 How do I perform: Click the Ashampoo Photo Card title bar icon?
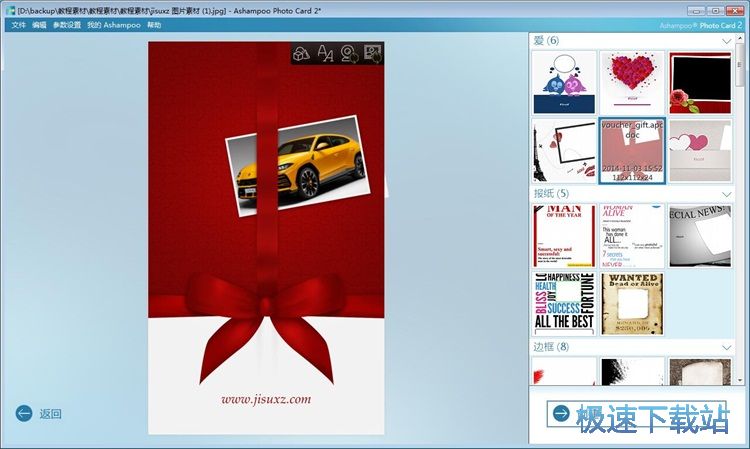10,11
